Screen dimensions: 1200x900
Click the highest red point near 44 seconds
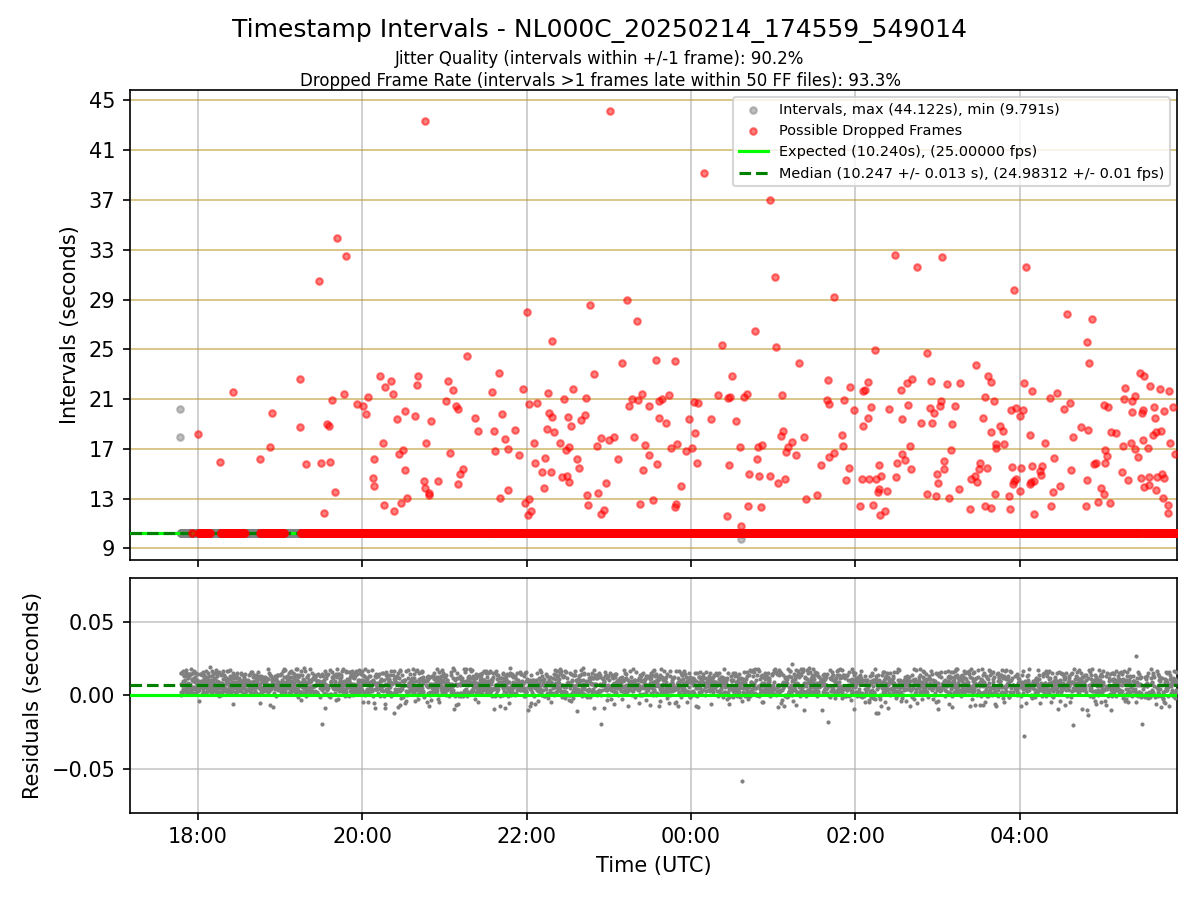(610, 111)
